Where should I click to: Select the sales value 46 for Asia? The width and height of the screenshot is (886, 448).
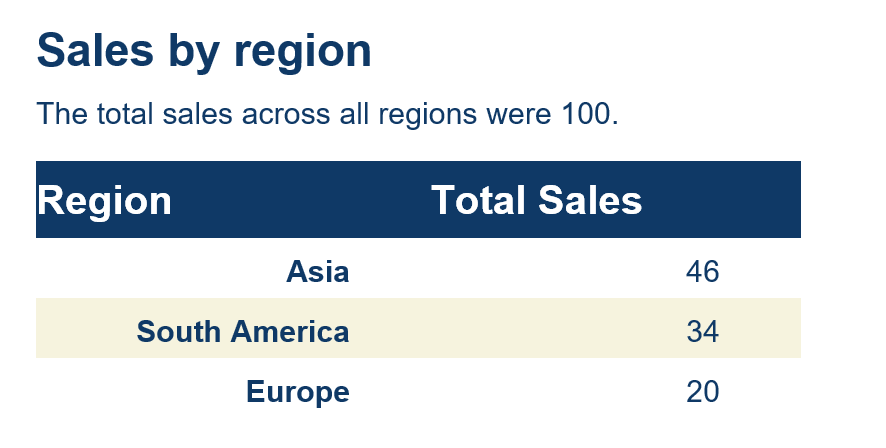pos(703,272)
